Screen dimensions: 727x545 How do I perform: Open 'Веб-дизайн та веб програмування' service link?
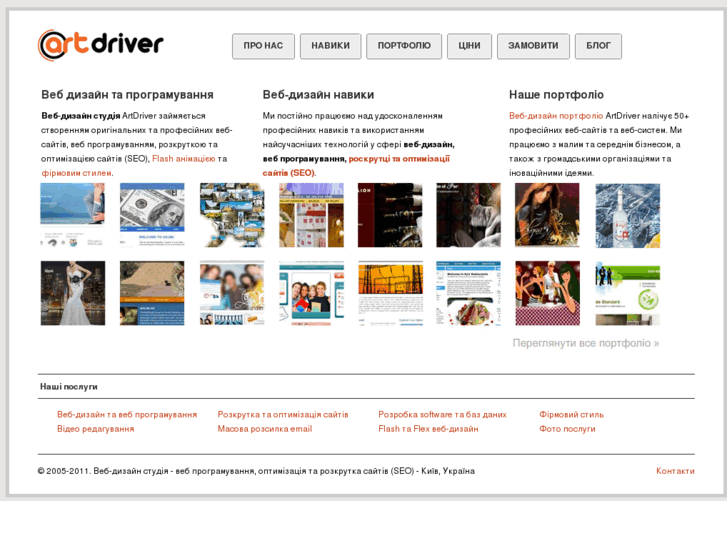tap(127, 415)
